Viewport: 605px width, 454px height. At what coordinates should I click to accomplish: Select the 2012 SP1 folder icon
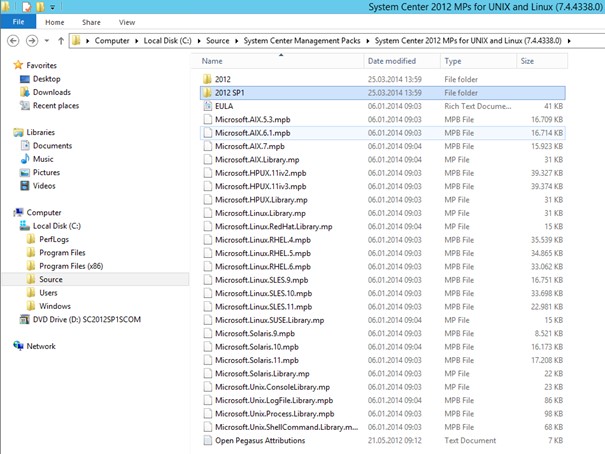(x=207, y=93)
